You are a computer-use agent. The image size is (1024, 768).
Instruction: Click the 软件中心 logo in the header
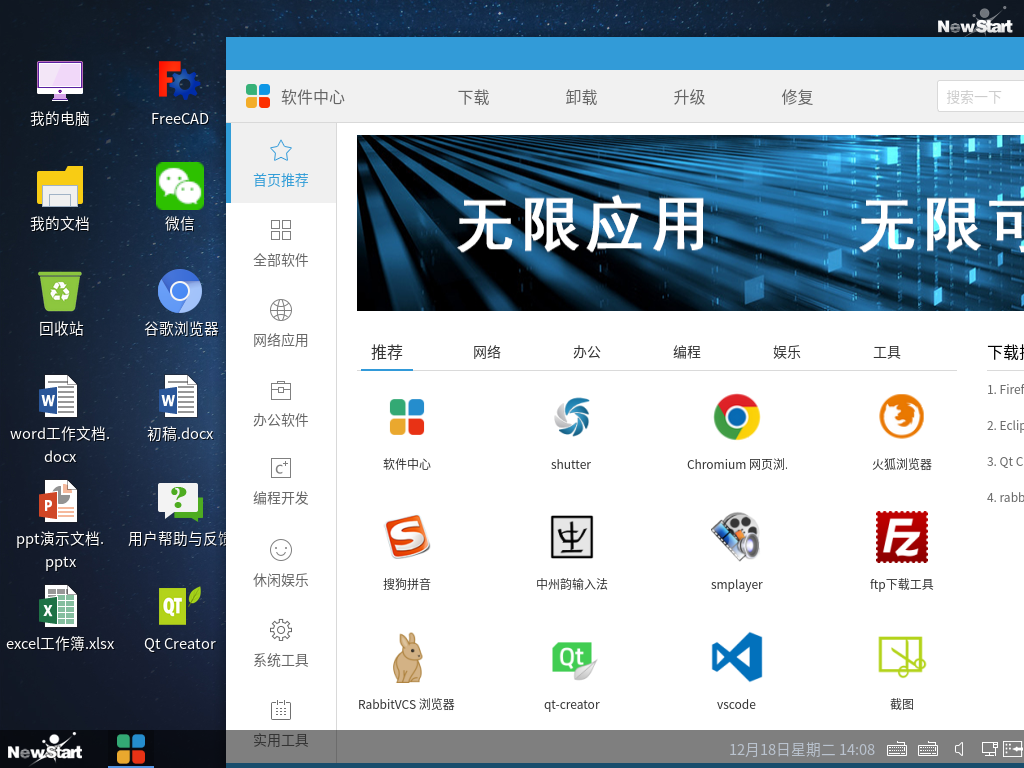[258, 96]
